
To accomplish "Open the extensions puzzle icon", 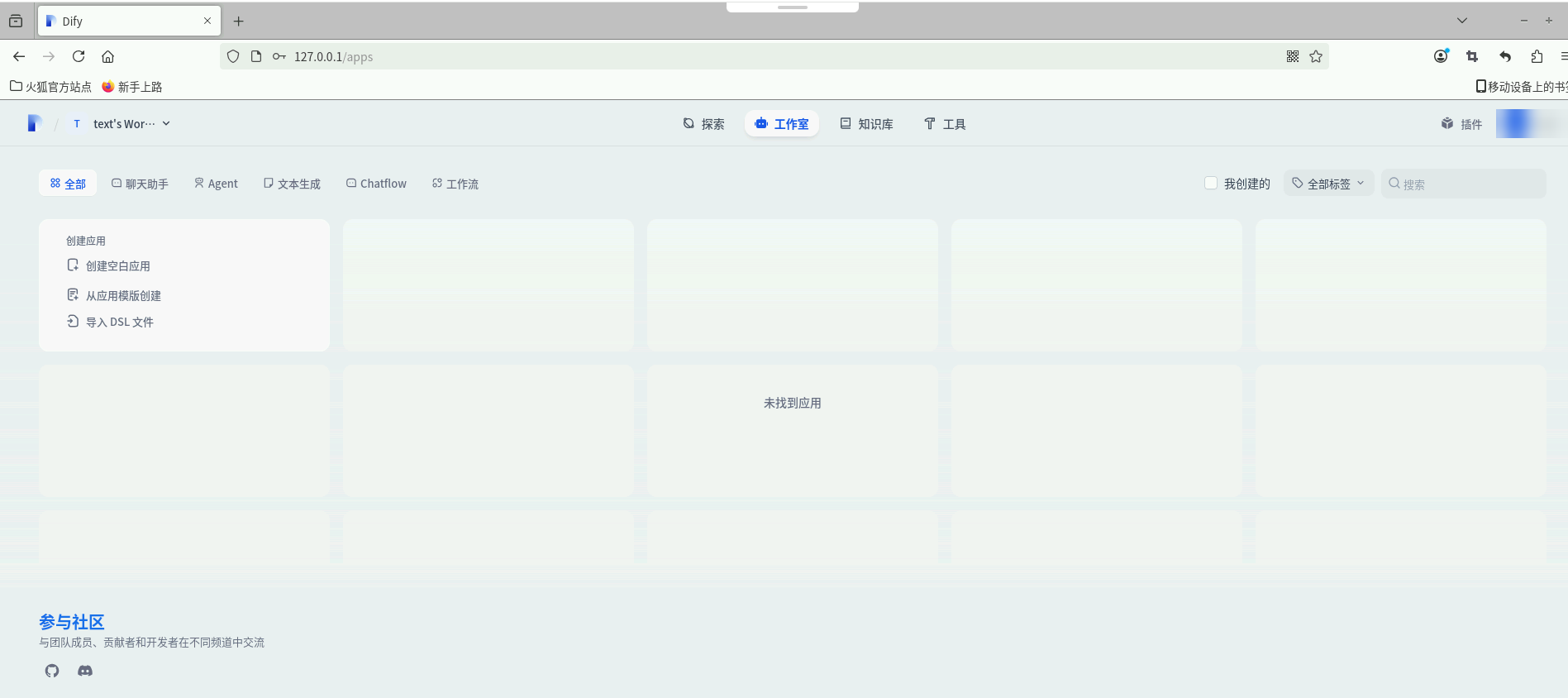I will coord(1537,56).
